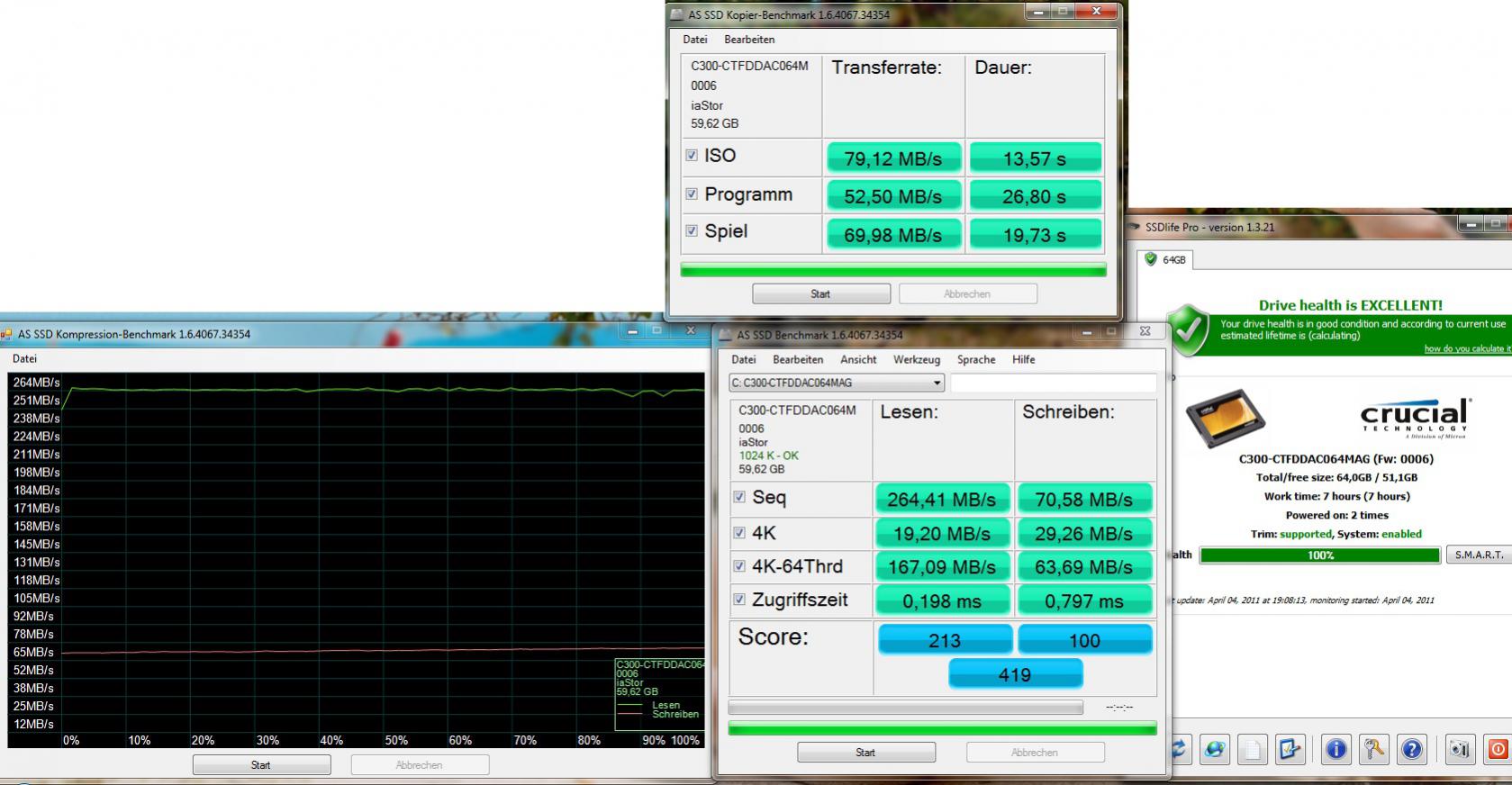
Task: Click the blue info icon in SSDlife
Action: click(1336, 749)
